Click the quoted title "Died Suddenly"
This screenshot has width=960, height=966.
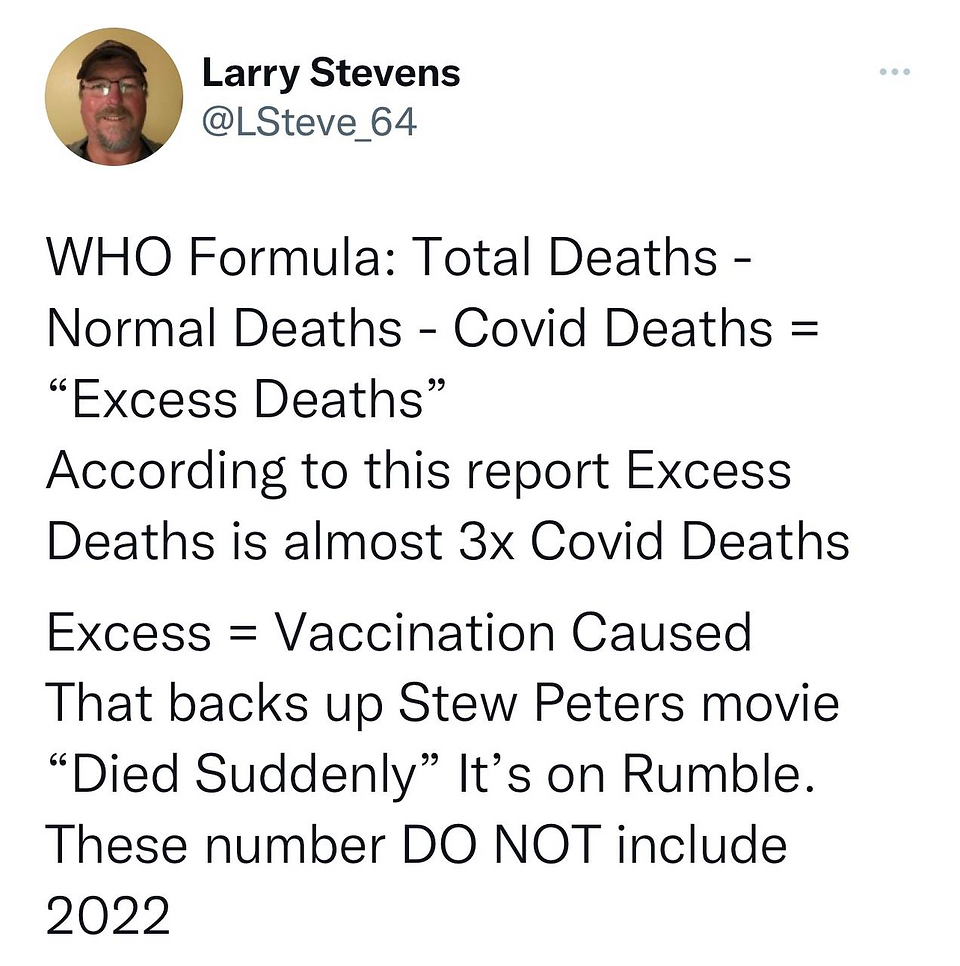point(245,774)
